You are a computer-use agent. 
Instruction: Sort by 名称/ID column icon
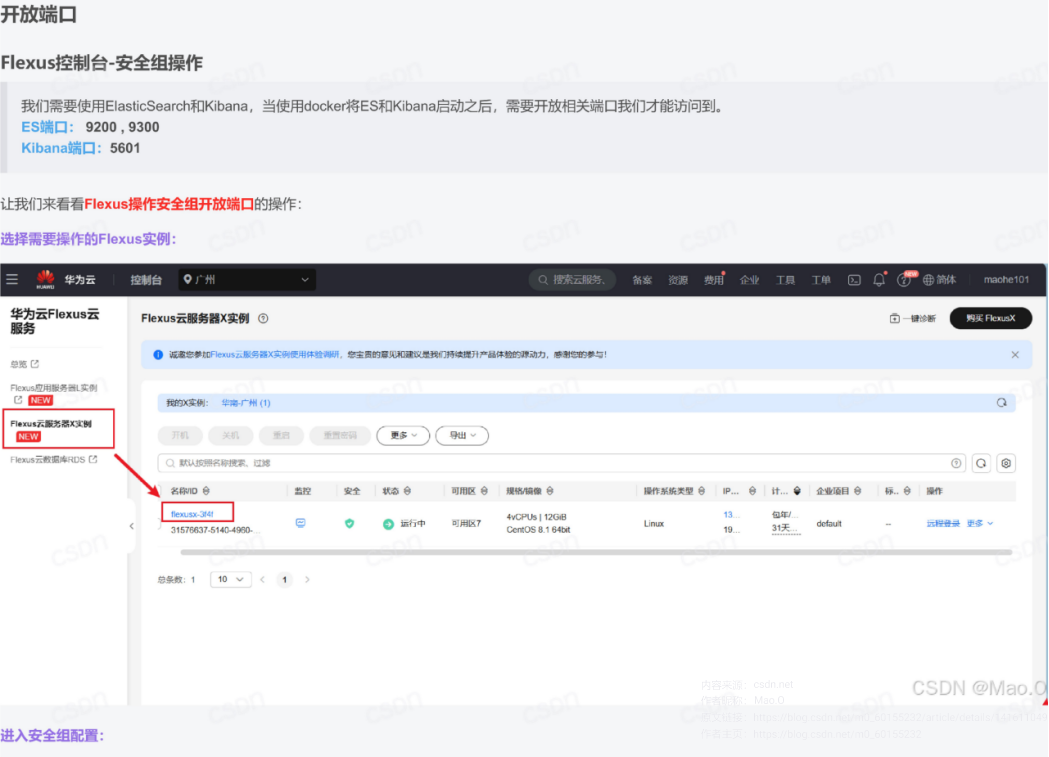click(206, 491)
